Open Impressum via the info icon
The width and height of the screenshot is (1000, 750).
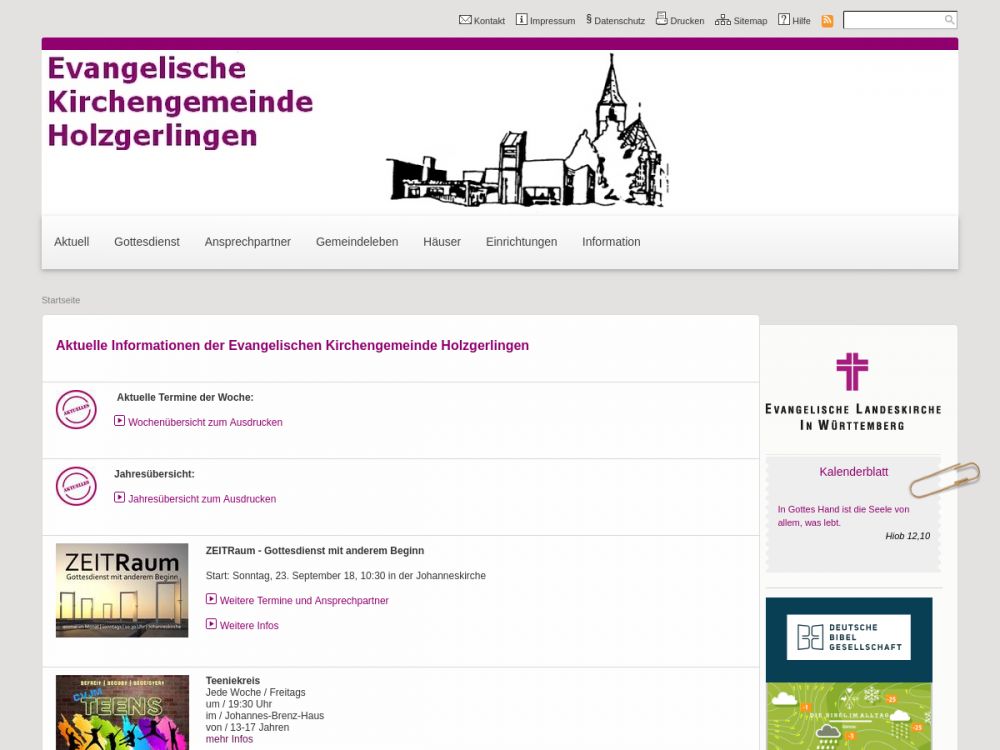pyautogui.click(x=521, y=20)
